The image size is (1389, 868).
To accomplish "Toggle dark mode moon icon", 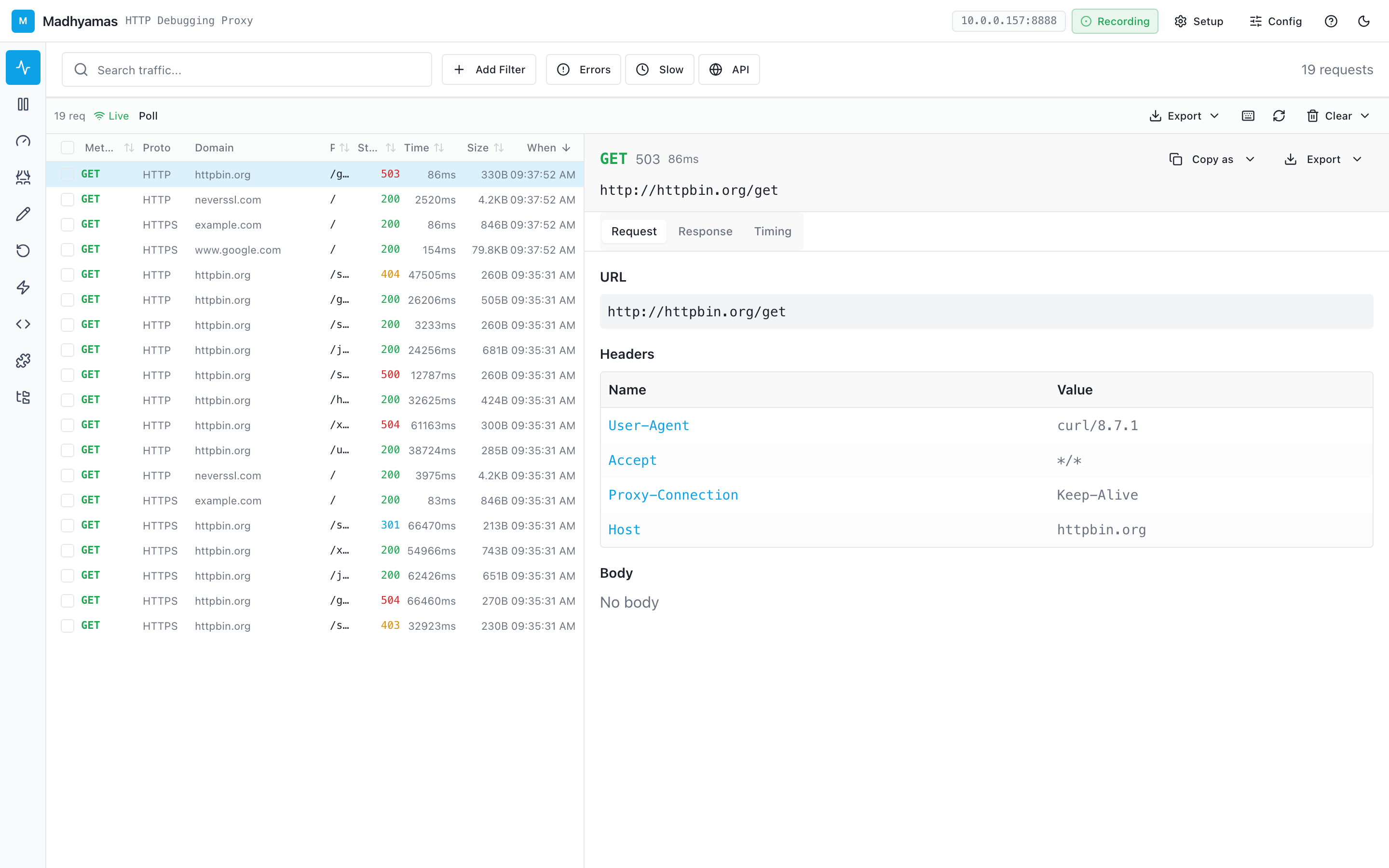I will 1364,21.
